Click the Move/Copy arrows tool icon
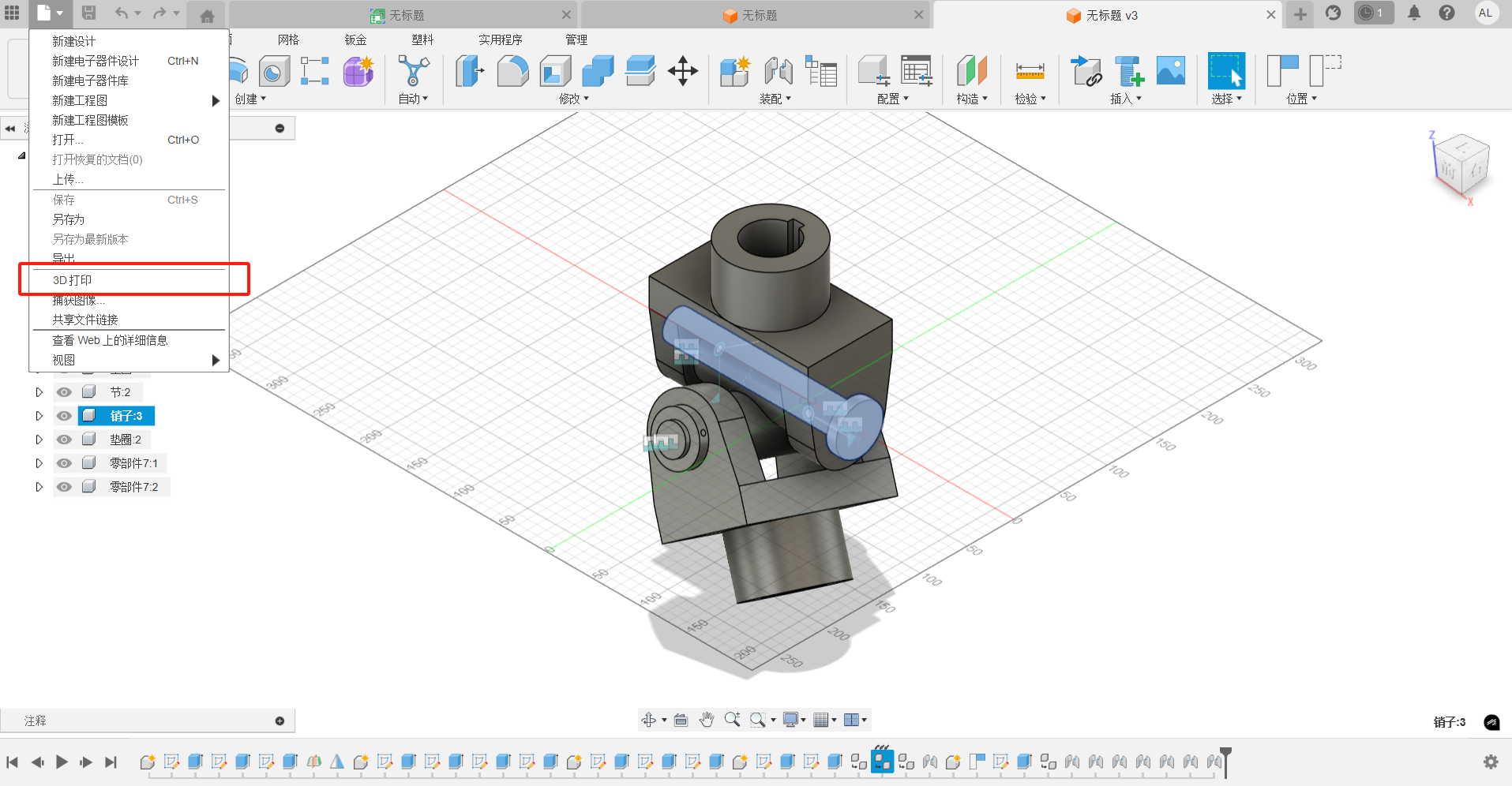 point(682,71)
